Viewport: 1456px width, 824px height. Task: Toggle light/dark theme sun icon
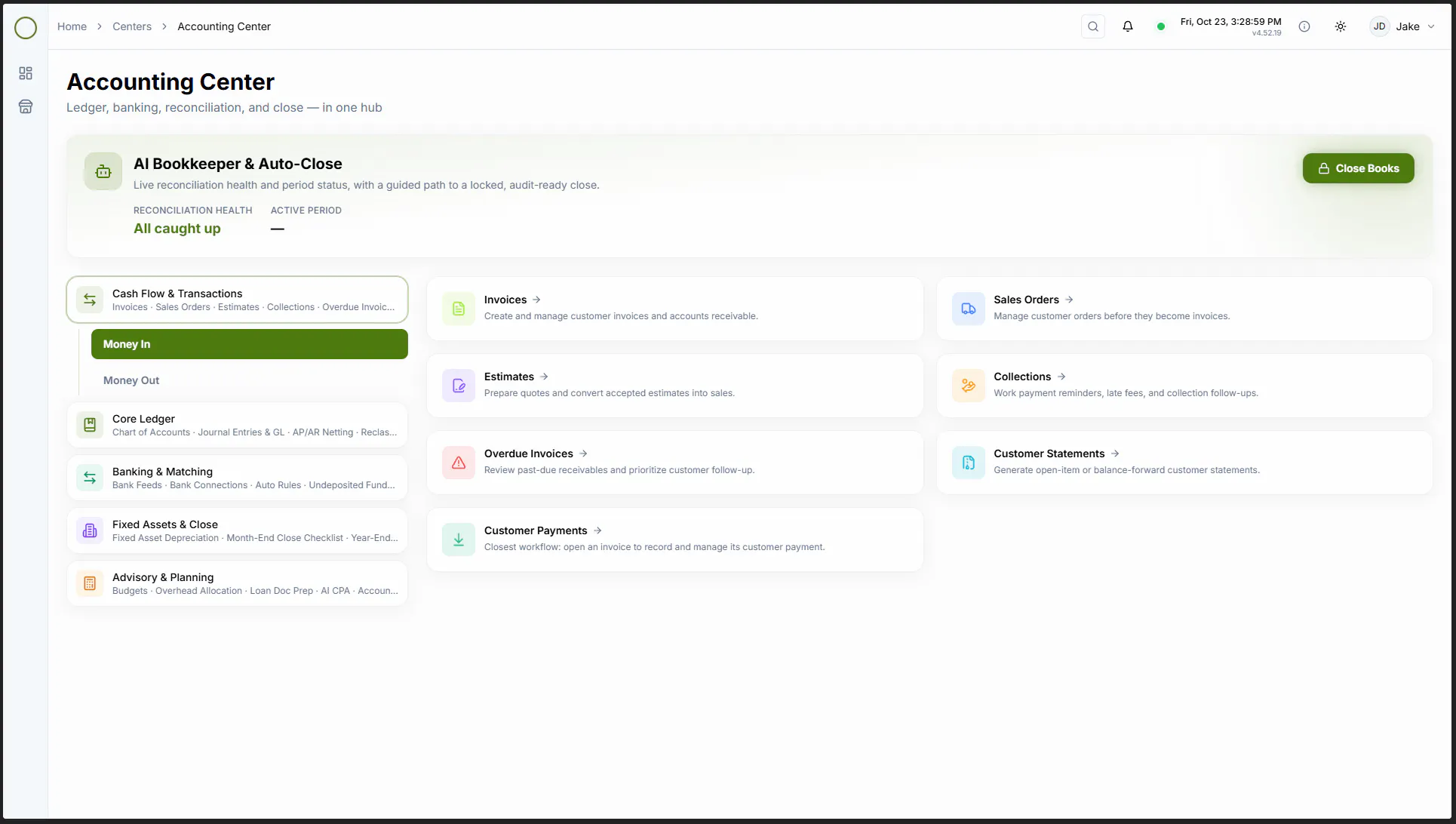point(1341,26)
